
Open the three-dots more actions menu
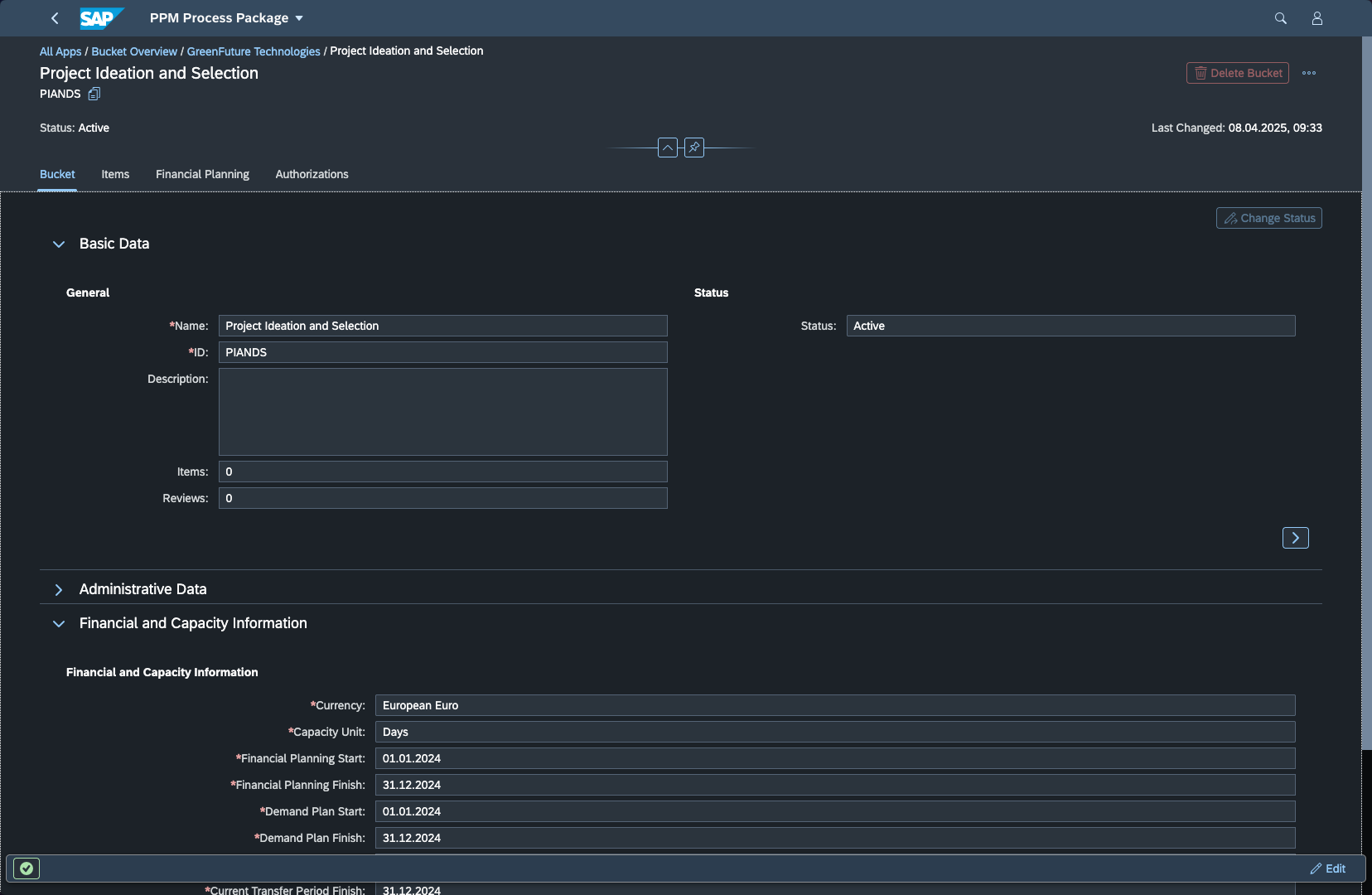click(1309, 73)
